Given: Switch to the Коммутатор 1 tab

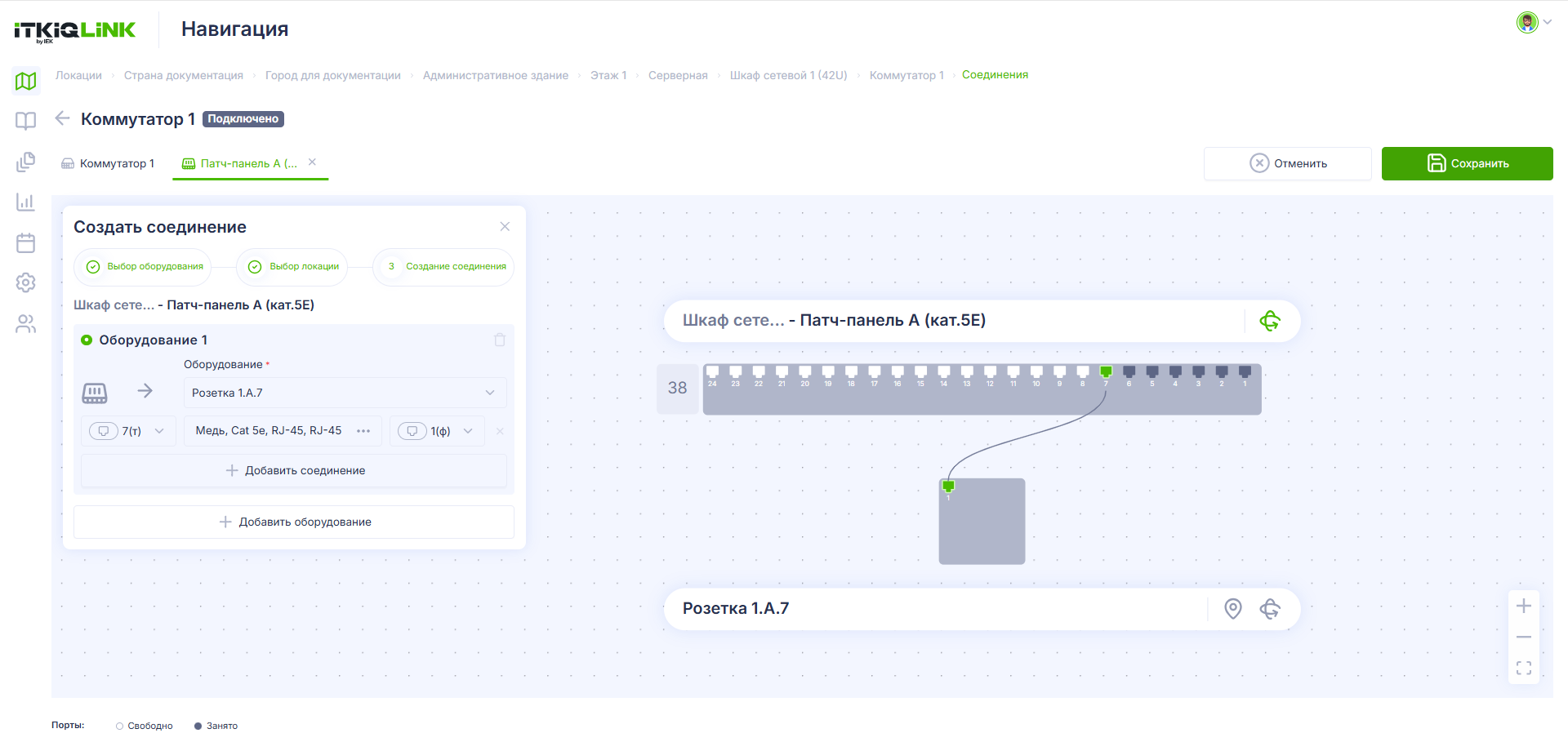Looking at the screenshot, I should click(108, 163).
